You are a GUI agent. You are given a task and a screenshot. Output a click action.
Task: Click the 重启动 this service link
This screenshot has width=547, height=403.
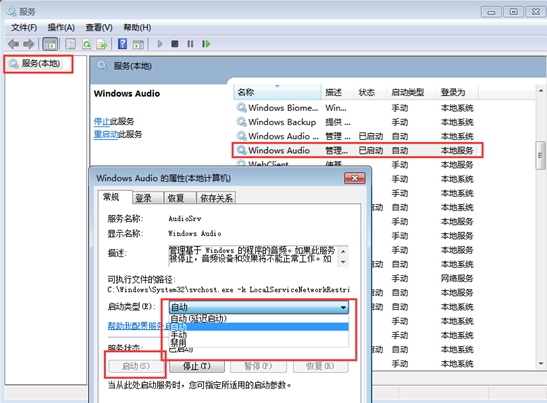tap(106, 134)
